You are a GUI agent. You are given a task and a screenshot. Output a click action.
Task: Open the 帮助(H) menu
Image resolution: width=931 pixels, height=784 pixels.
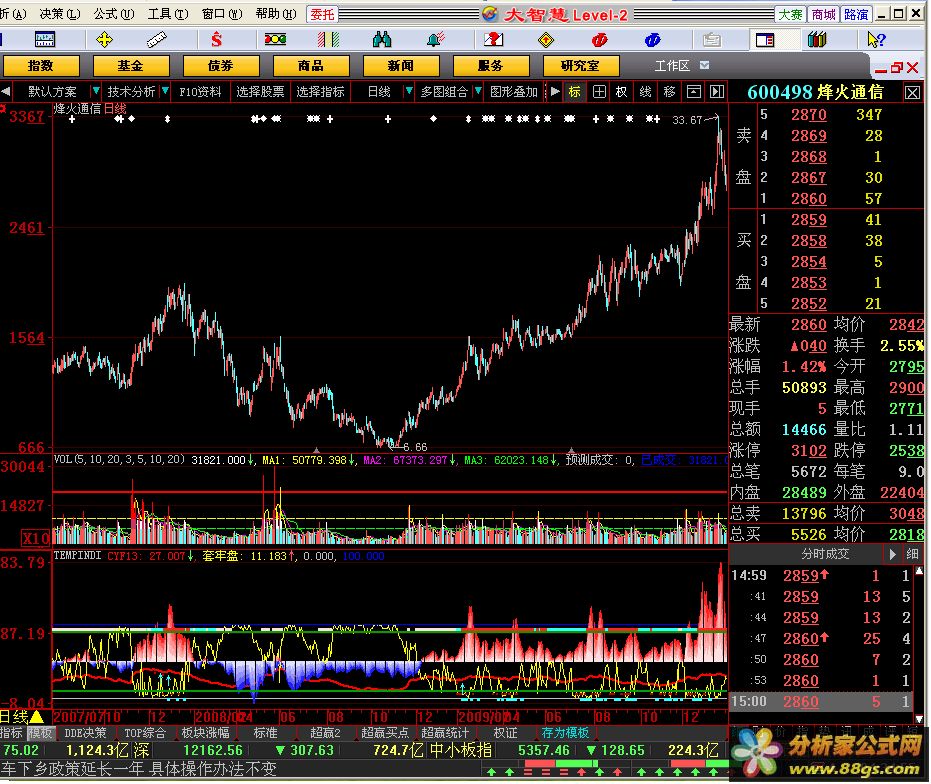point(276,14)
